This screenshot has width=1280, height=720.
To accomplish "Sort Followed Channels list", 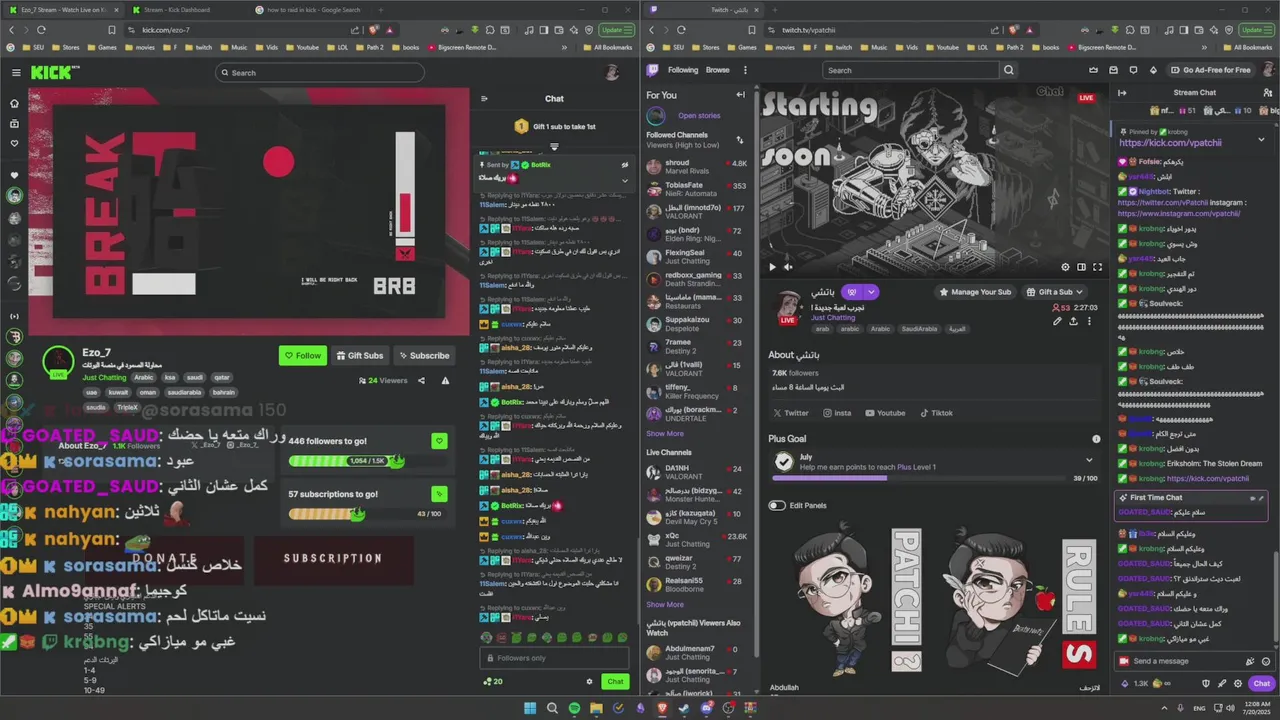I will [x=740, y=140].
